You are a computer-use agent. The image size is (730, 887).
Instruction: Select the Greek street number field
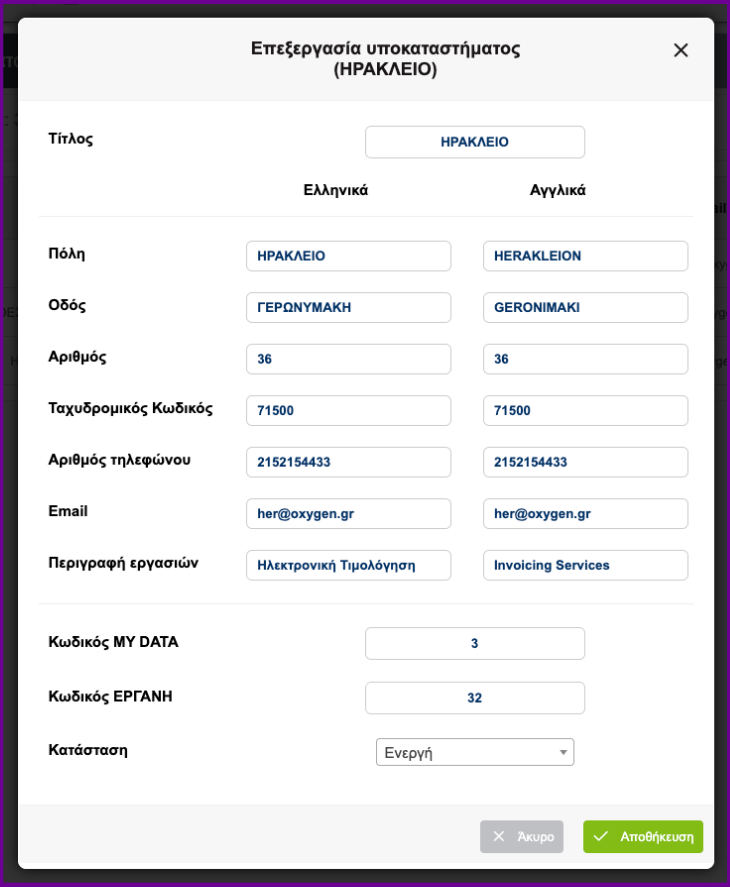348,359
